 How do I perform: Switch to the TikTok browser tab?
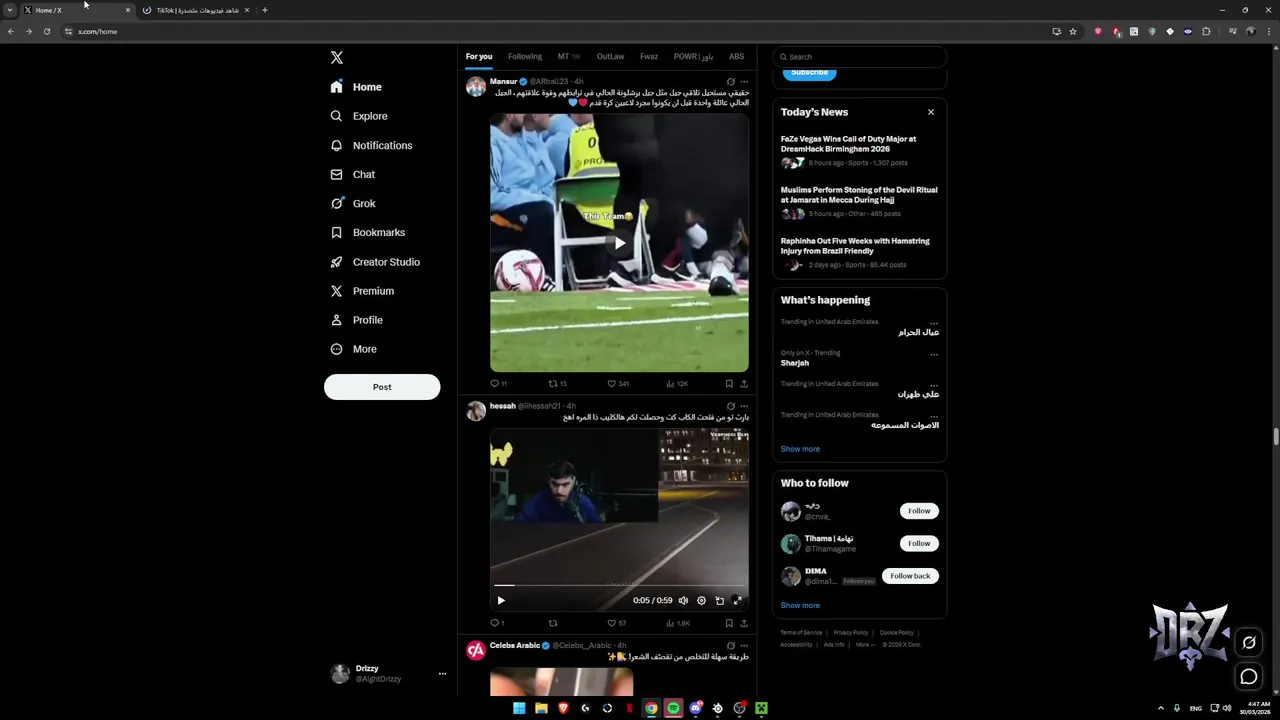pos(196,10)
